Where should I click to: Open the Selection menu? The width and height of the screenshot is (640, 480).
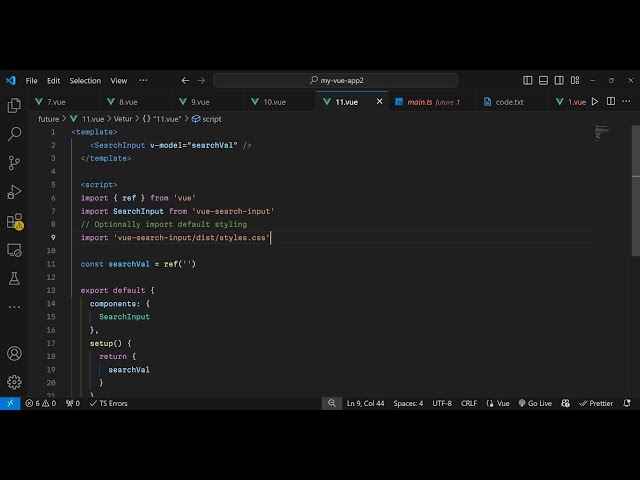pyautogui.click(x=85, y=80)
